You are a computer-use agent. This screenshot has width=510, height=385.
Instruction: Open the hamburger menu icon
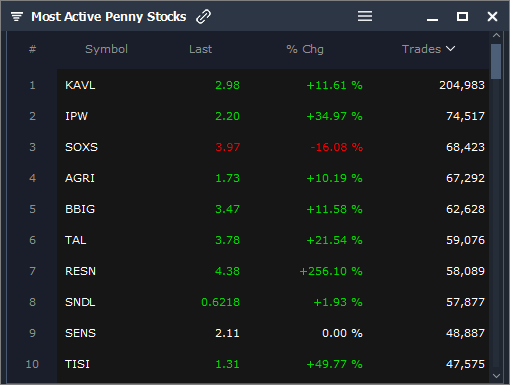[365, 16]
